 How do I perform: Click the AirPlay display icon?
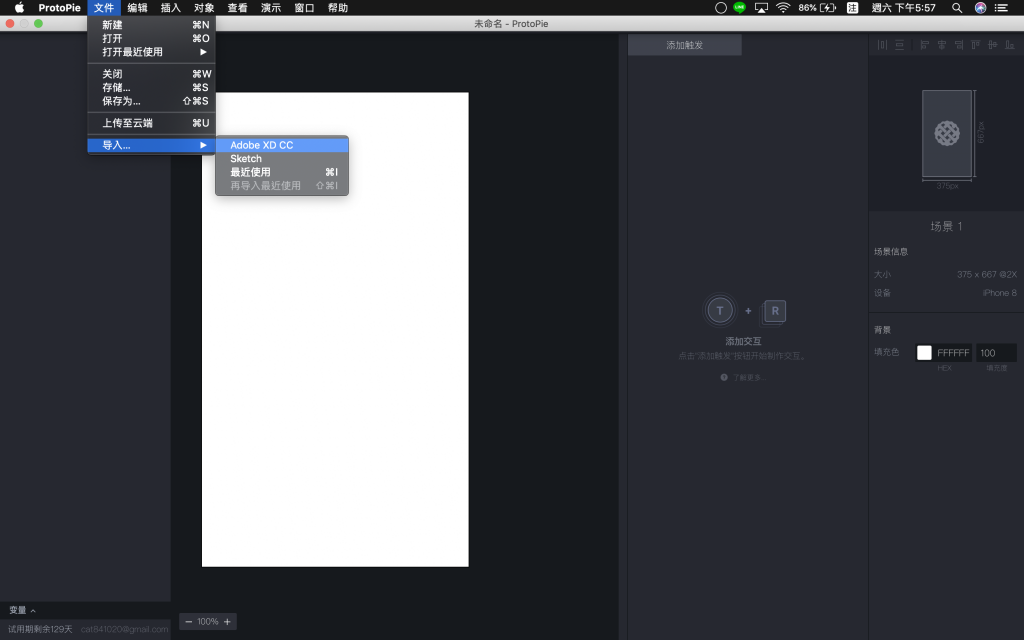click(x=761, y=8)
